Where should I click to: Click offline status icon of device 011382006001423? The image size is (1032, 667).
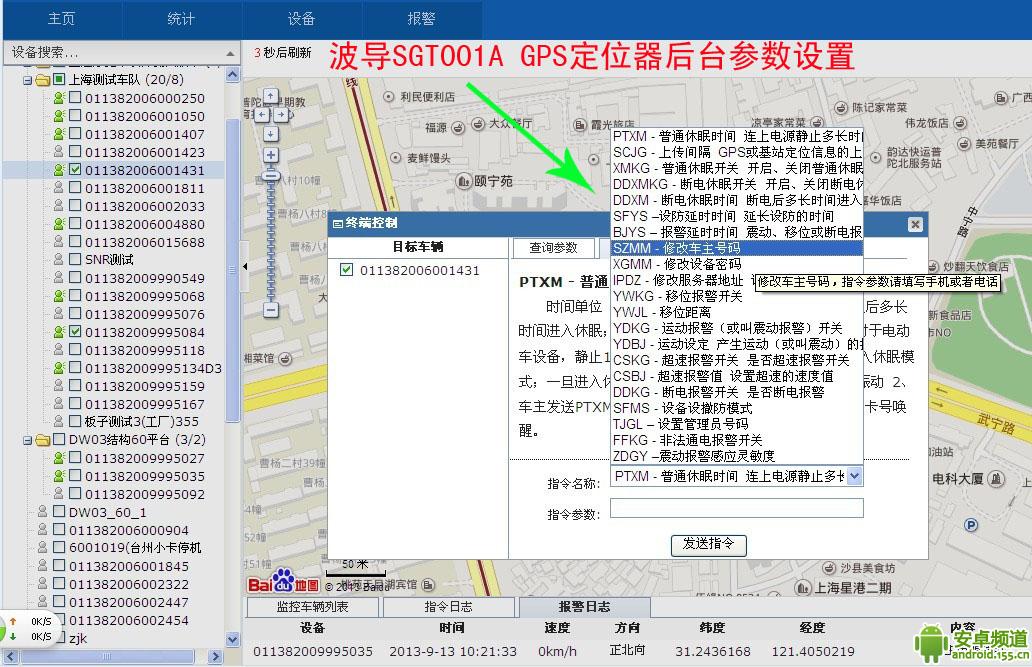pos(59,152)
